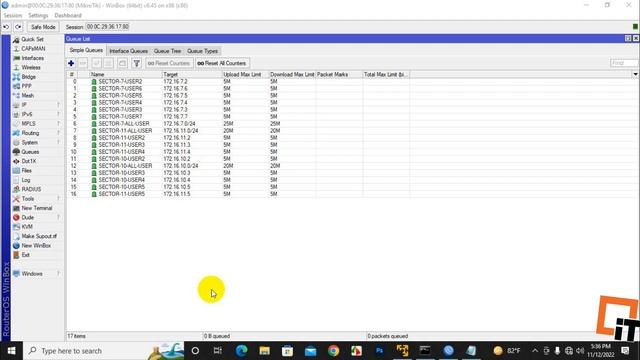Click the redo arrow in WinBox toolbar

[18, 27]
